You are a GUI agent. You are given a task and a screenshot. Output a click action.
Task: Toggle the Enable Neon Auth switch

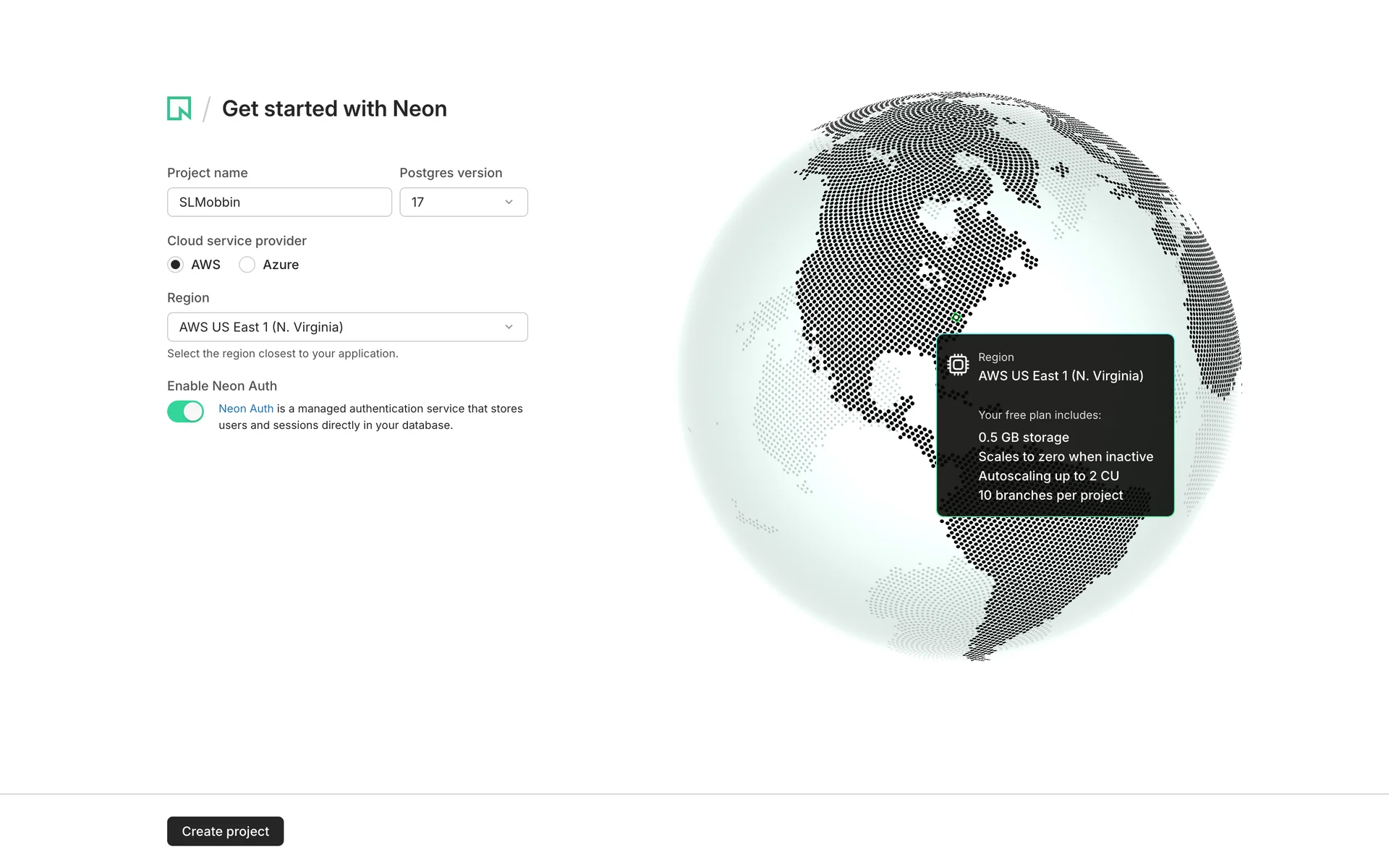click(185, 412)
